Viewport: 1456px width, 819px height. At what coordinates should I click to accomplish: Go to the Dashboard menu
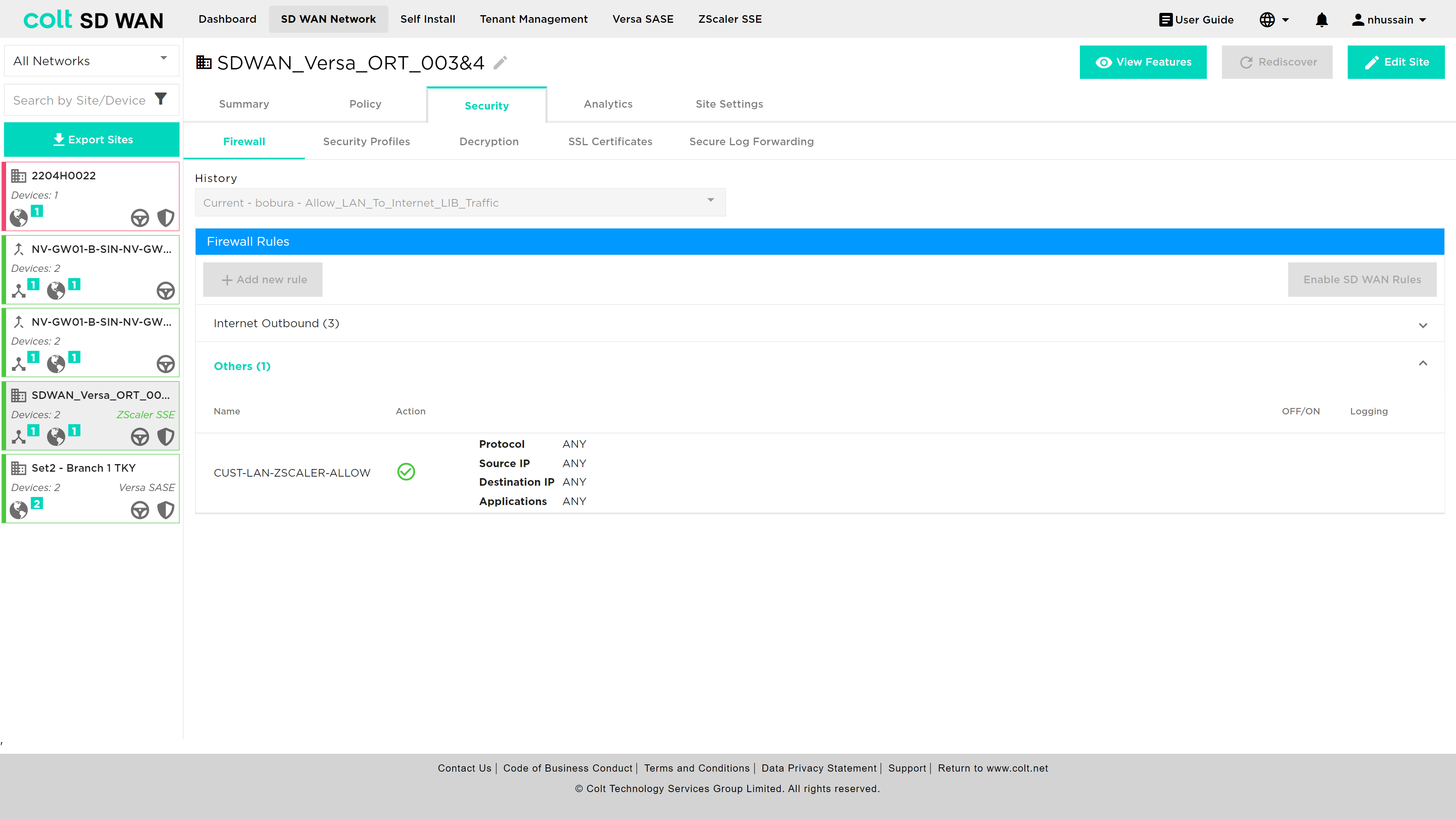pos(227,19)
